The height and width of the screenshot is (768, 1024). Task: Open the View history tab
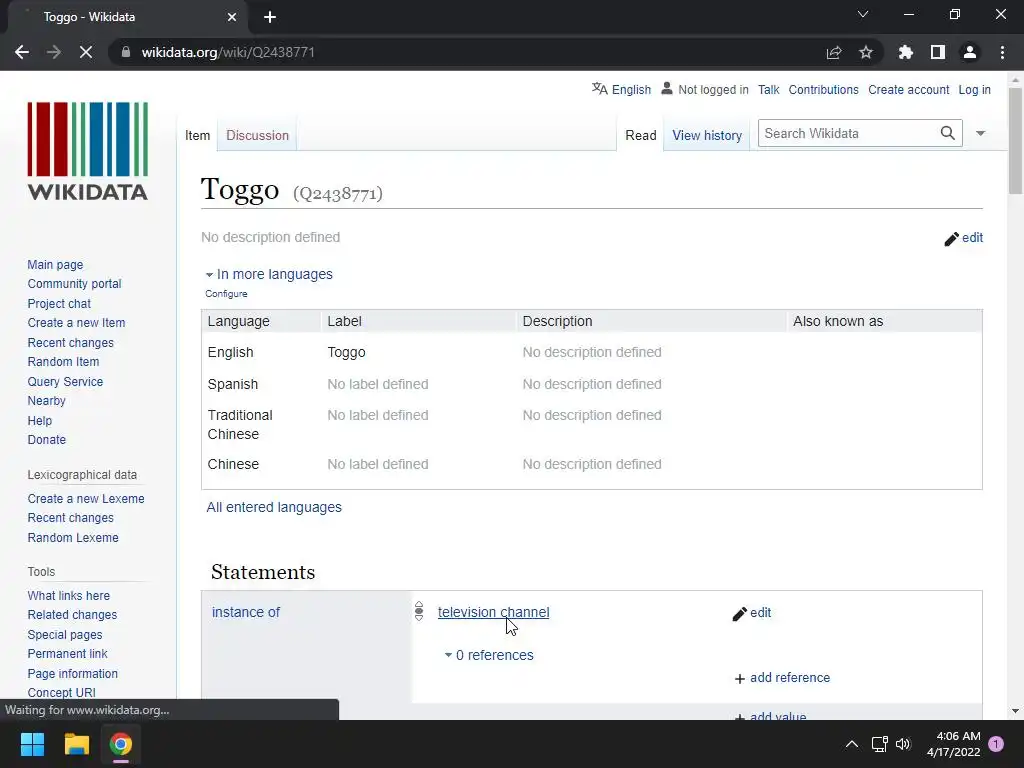707,135
